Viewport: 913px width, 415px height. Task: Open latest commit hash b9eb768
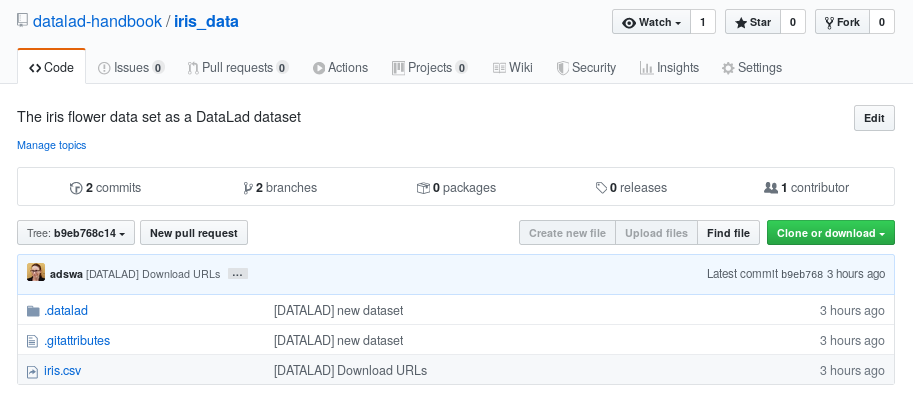point(801,274)
